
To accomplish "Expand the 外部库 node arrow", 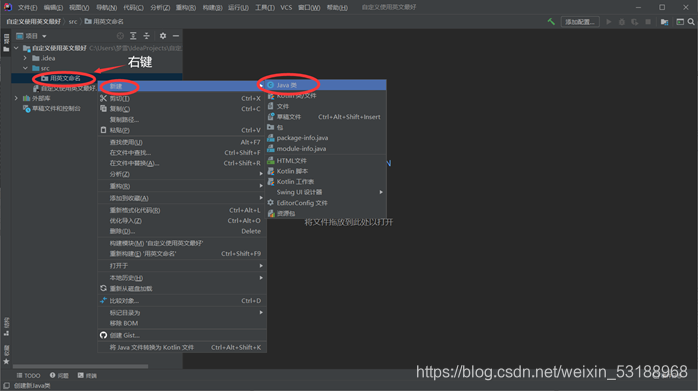I will click(16, 98).
